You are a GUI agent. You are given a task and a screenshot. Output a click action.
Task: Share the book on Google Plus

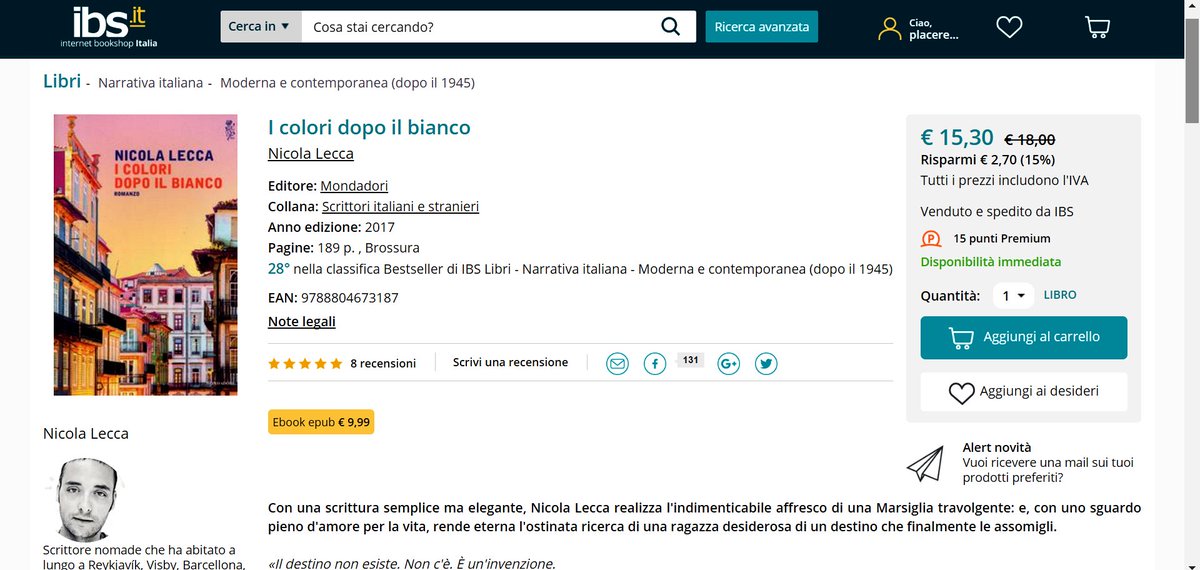click(729, 364)
